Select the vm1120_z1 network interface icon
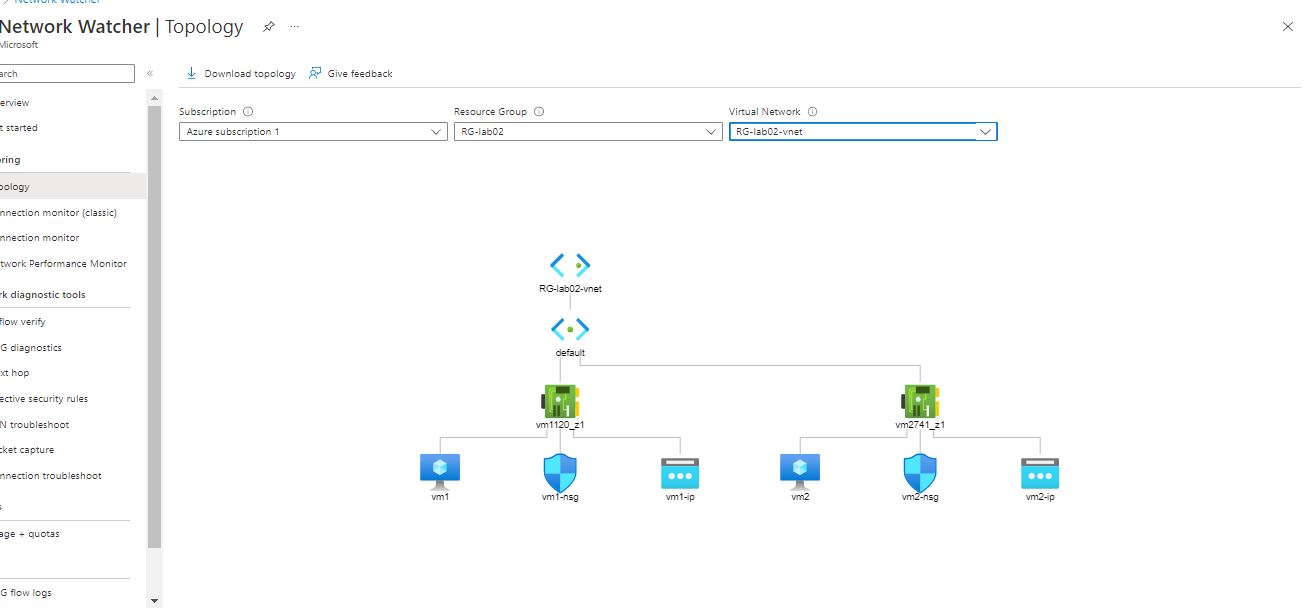The width and height of the screenshot is (1313, 608). click(x=559, y=399)
